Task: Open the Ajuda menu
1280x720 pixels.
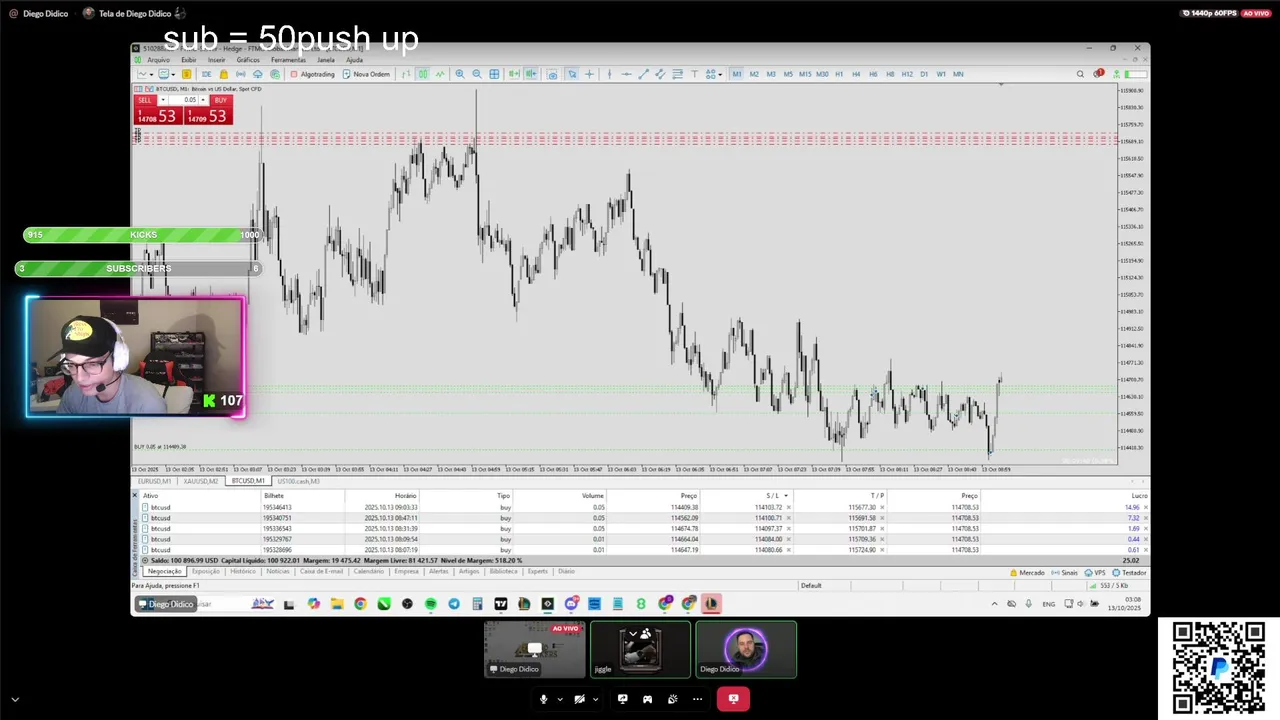Action: (354, 60)
